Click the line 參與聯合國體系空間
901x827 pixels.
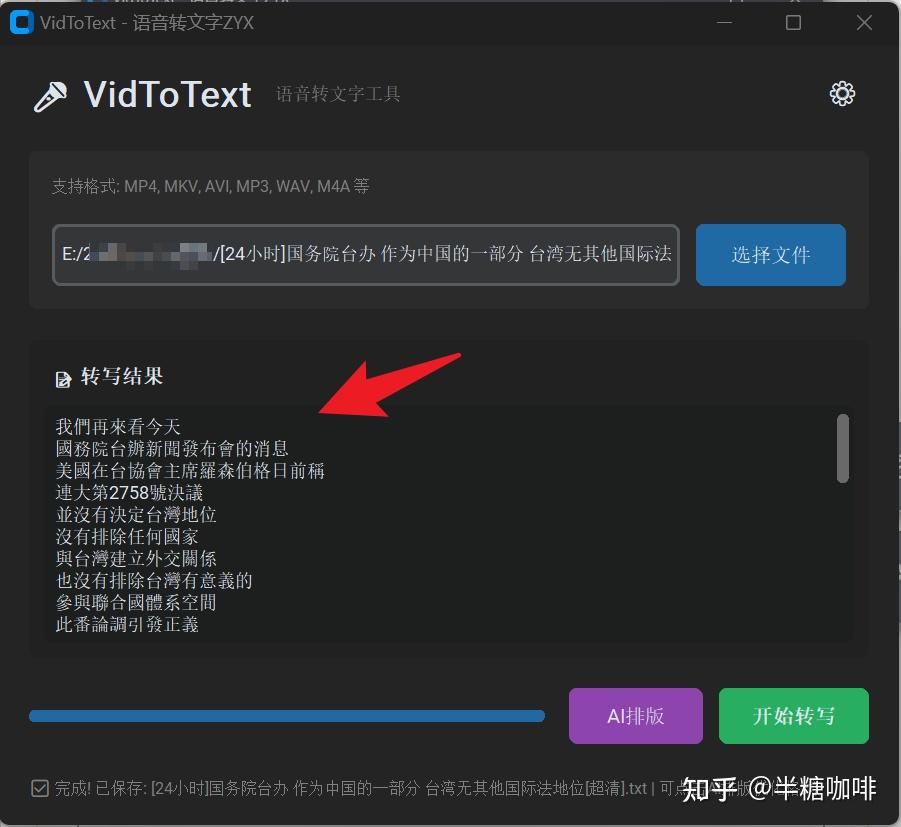[136, 602]
